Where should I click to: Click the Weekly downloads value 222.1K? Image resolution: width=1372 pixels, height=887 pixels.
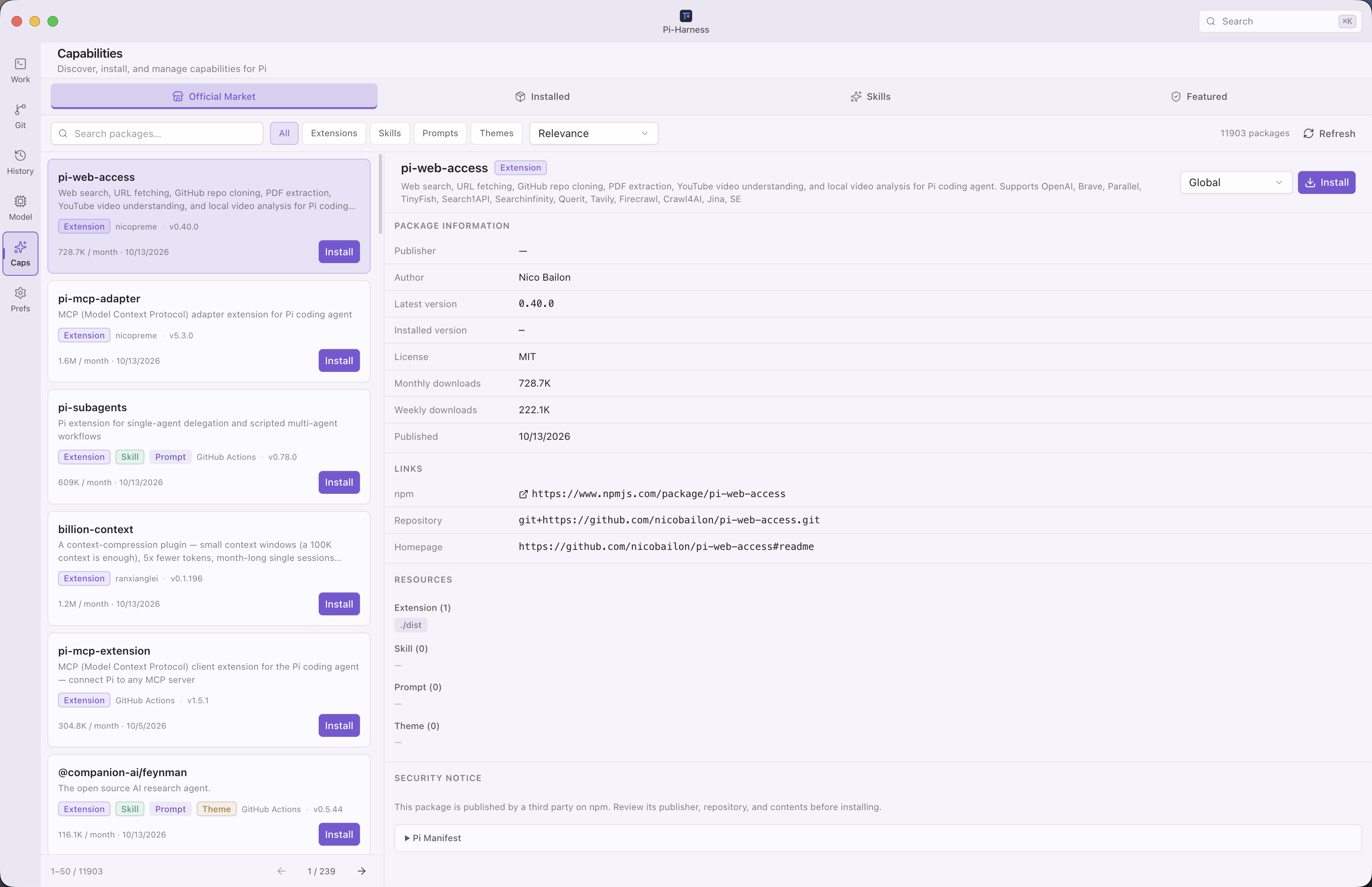pos(534,410)
